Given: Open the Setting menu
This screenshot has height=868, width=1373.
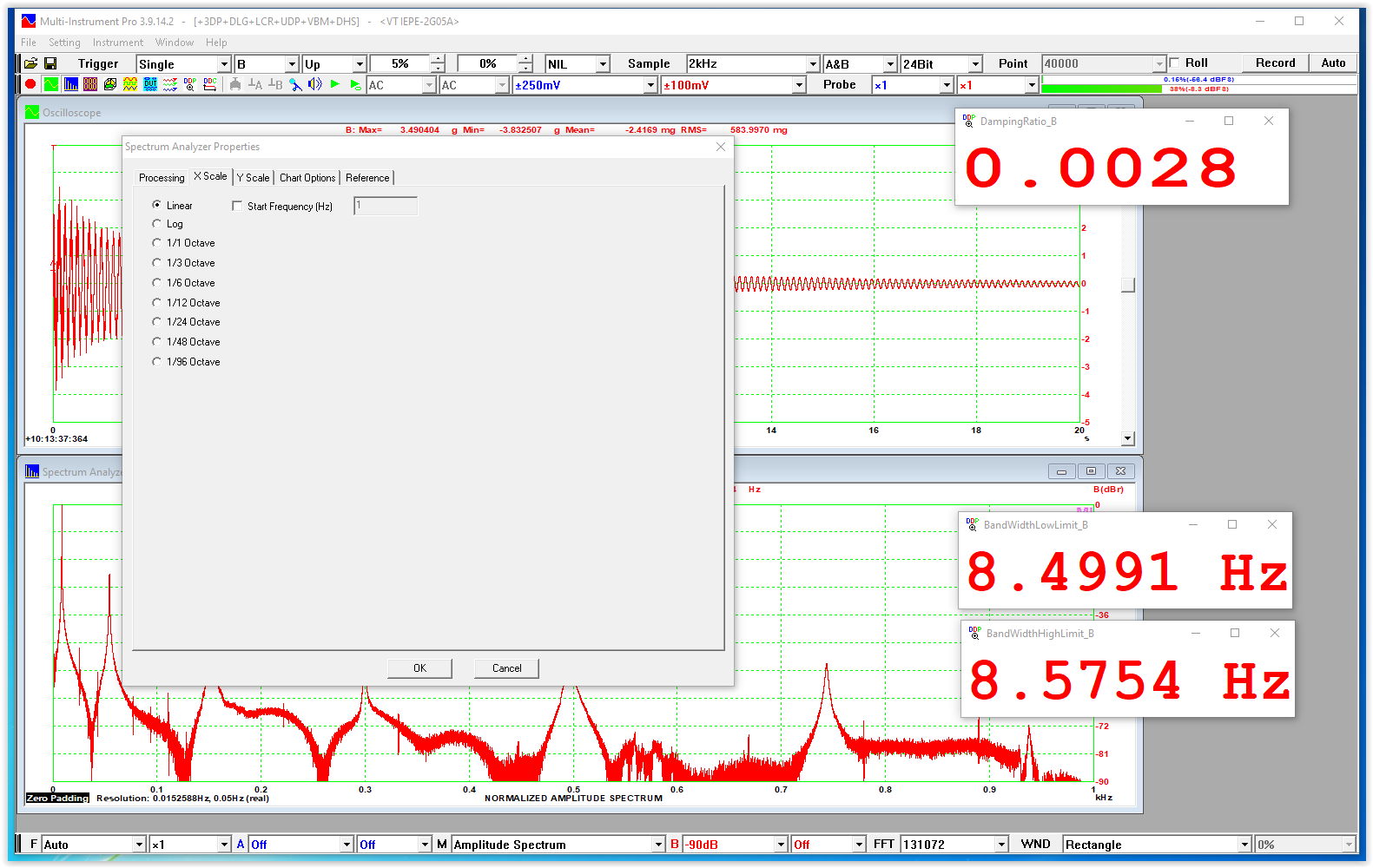Looking at the screenshot, I should pos(64,43).
